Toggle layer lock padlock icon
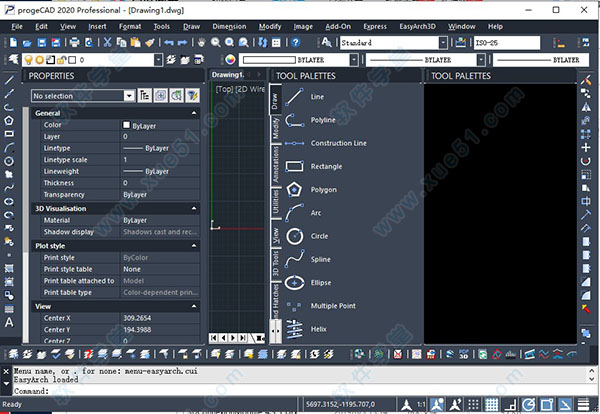Screen dimensions: 600x414 coord(61,60)
